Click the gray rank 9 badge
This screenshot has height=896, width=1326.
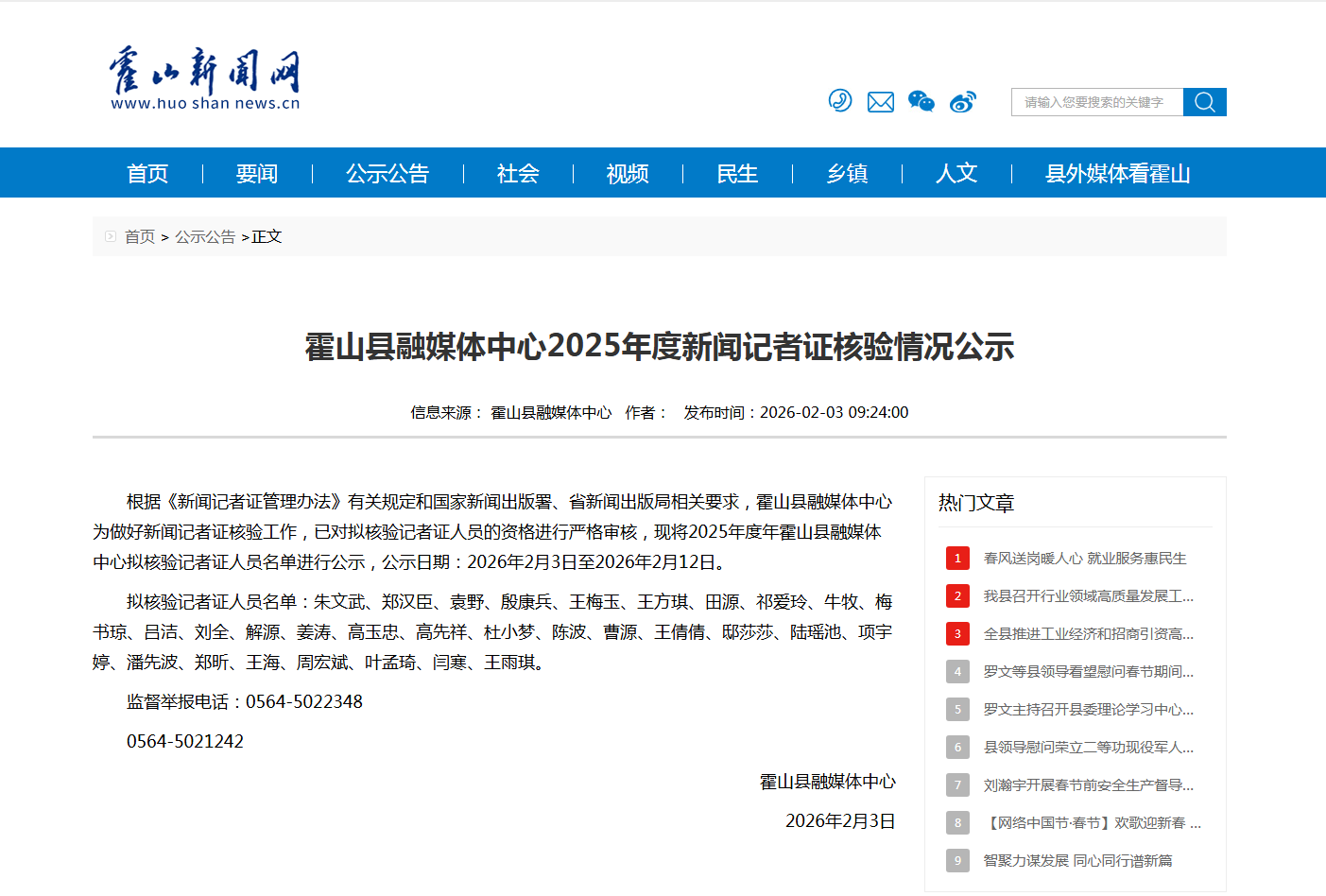(957, 860)
